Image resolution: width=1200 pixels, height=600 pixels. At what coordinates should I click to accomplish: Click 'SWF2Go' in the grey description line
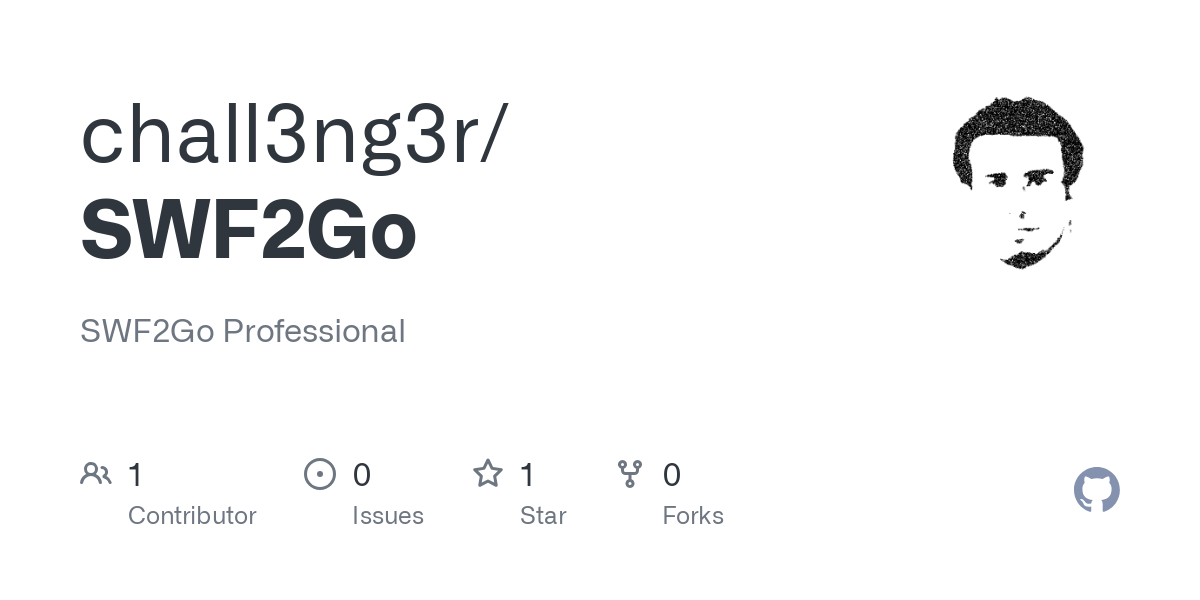coord(147,331)
